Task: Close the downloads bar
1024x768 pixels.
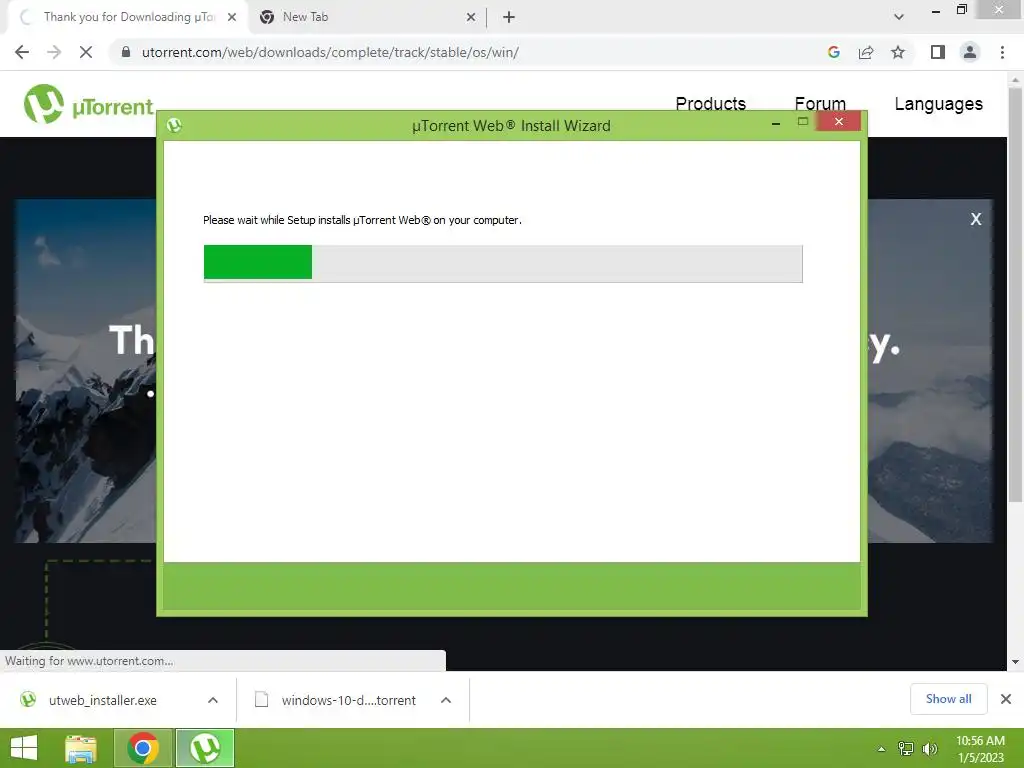Action: click(x=1006, y=699)
